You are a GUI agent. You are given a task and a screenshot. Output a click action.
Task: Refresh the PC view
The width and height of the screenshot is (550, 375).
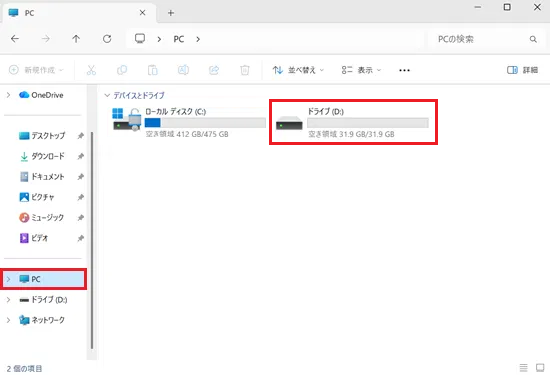[x=107, y=39]
